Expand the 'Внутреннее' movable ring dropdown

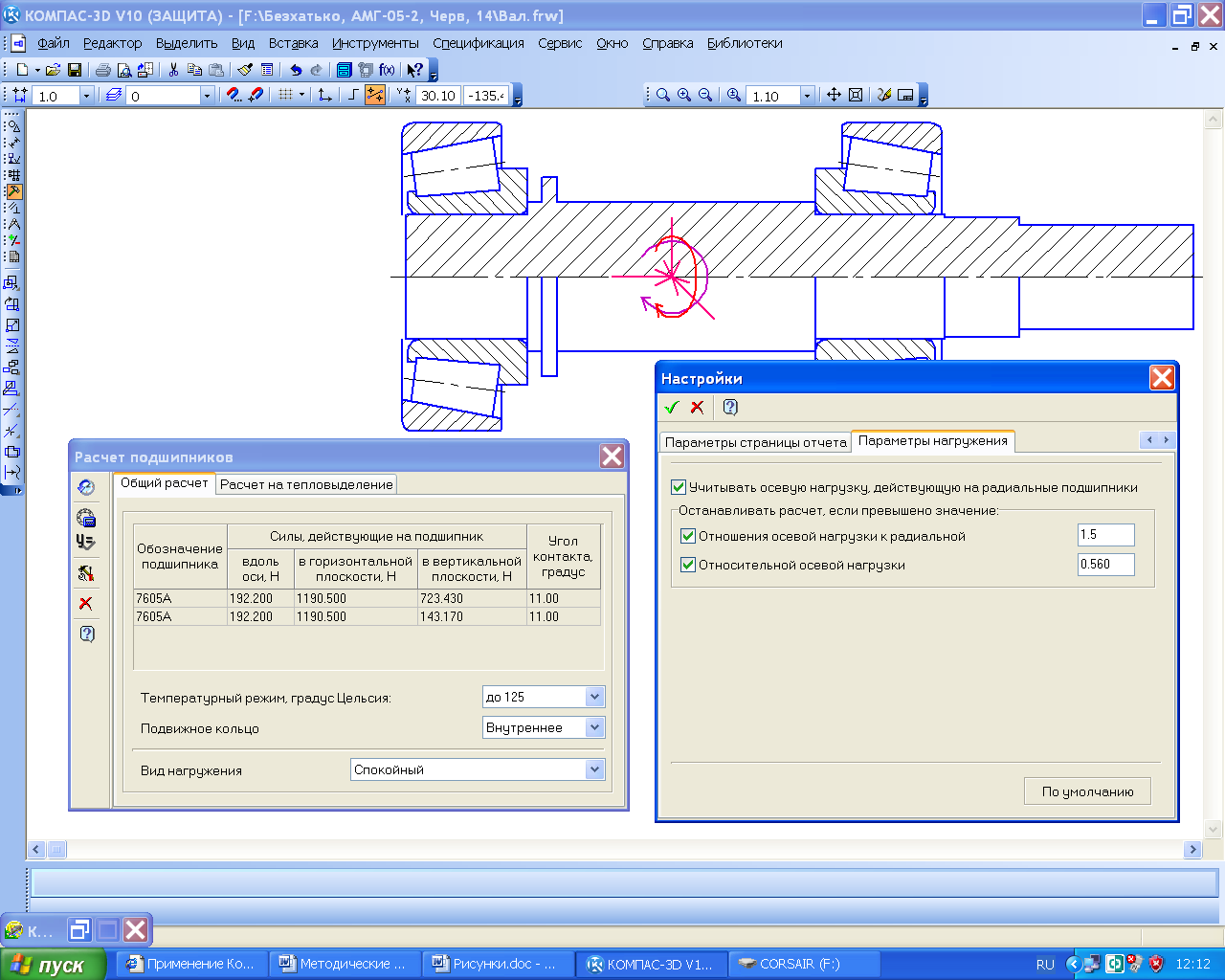(594, 727)
